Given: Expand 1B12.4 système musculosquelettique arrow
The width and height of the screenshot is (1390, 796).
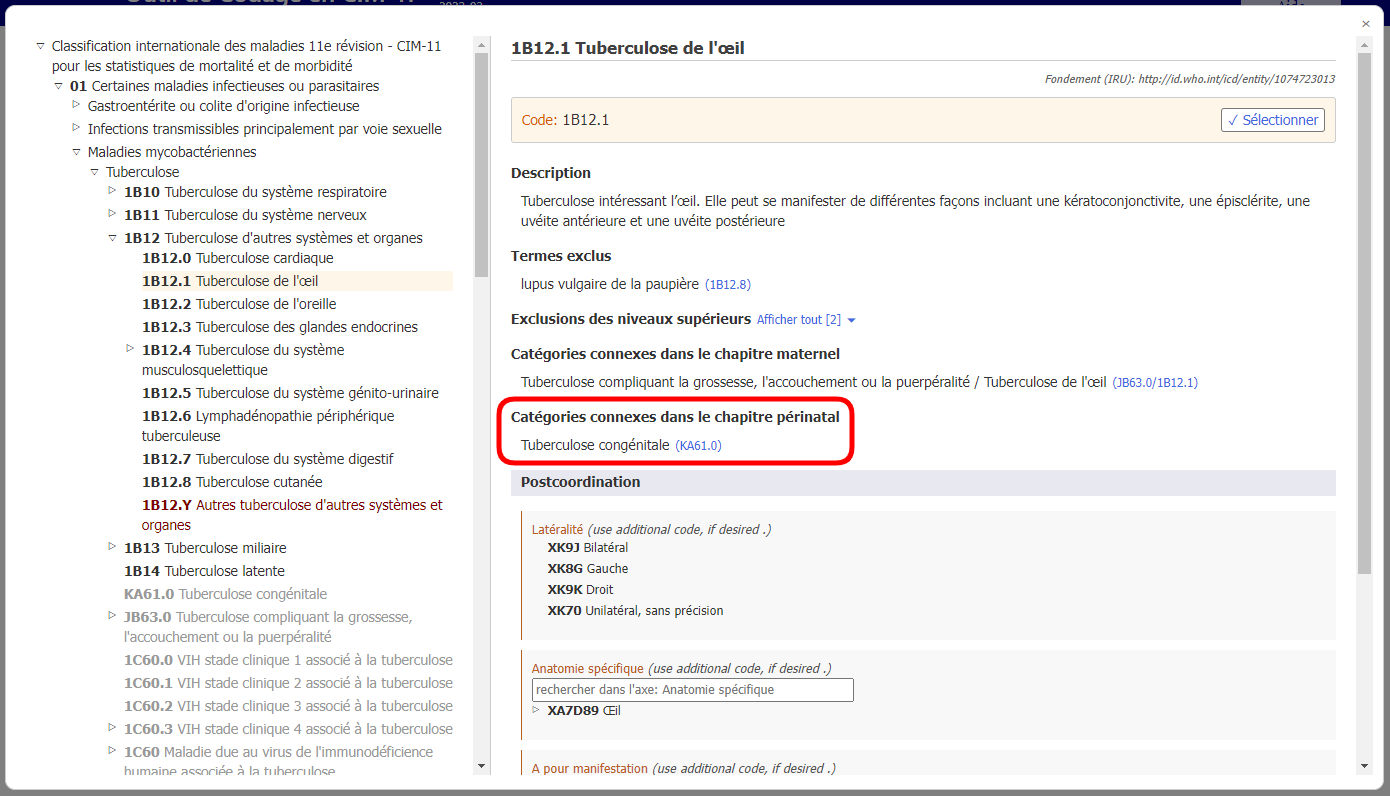Looking at the screenshot, I should coord(130,348).
